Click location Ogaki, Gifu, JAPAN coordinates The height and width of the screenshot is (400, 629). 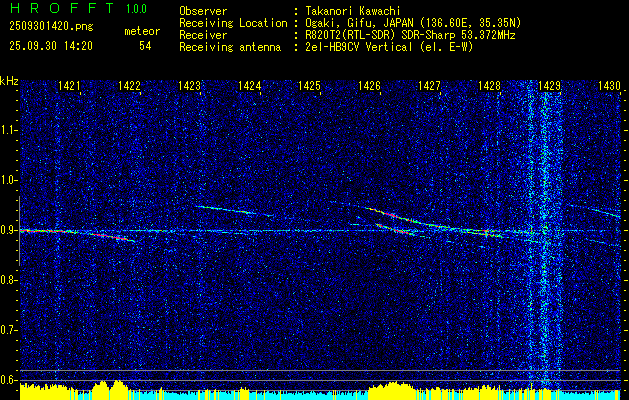pyautogui.click(x=413, y=23)
